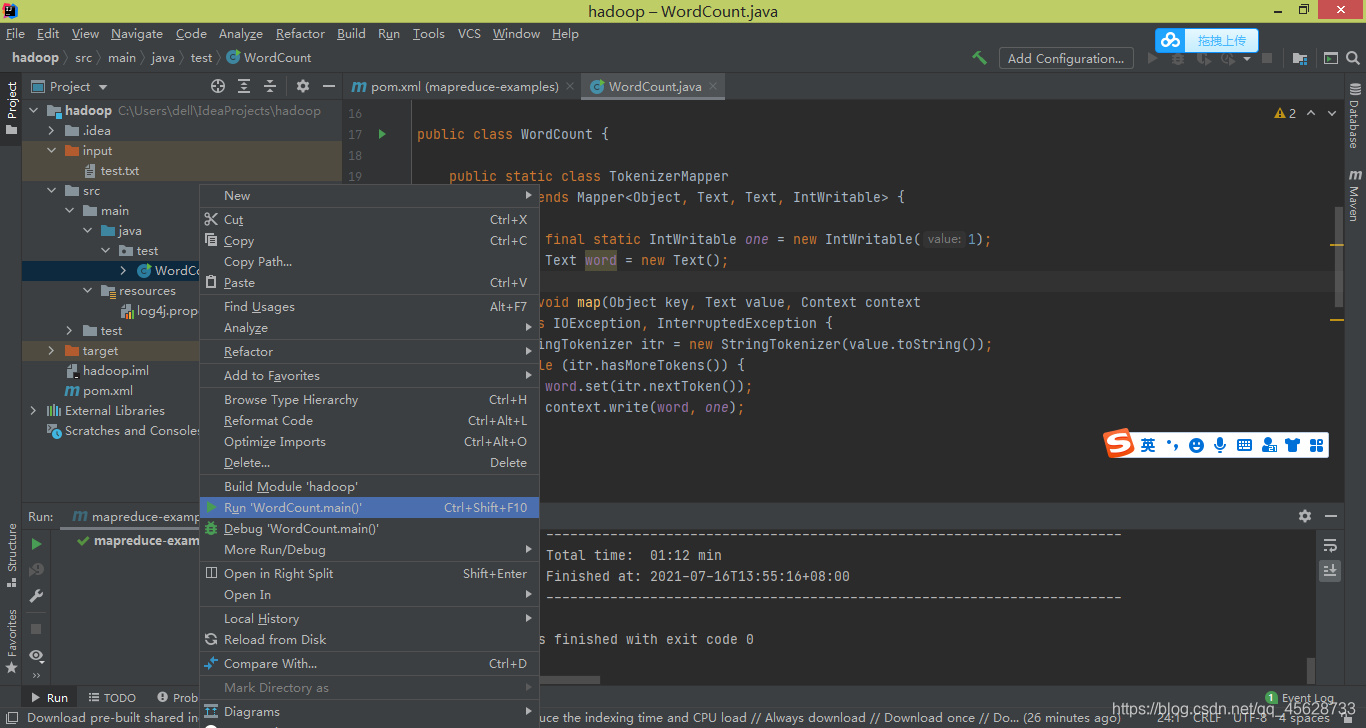Toggle Structure tool window side tab
The image size is (1366, 728).
click(x=11, y=556)
